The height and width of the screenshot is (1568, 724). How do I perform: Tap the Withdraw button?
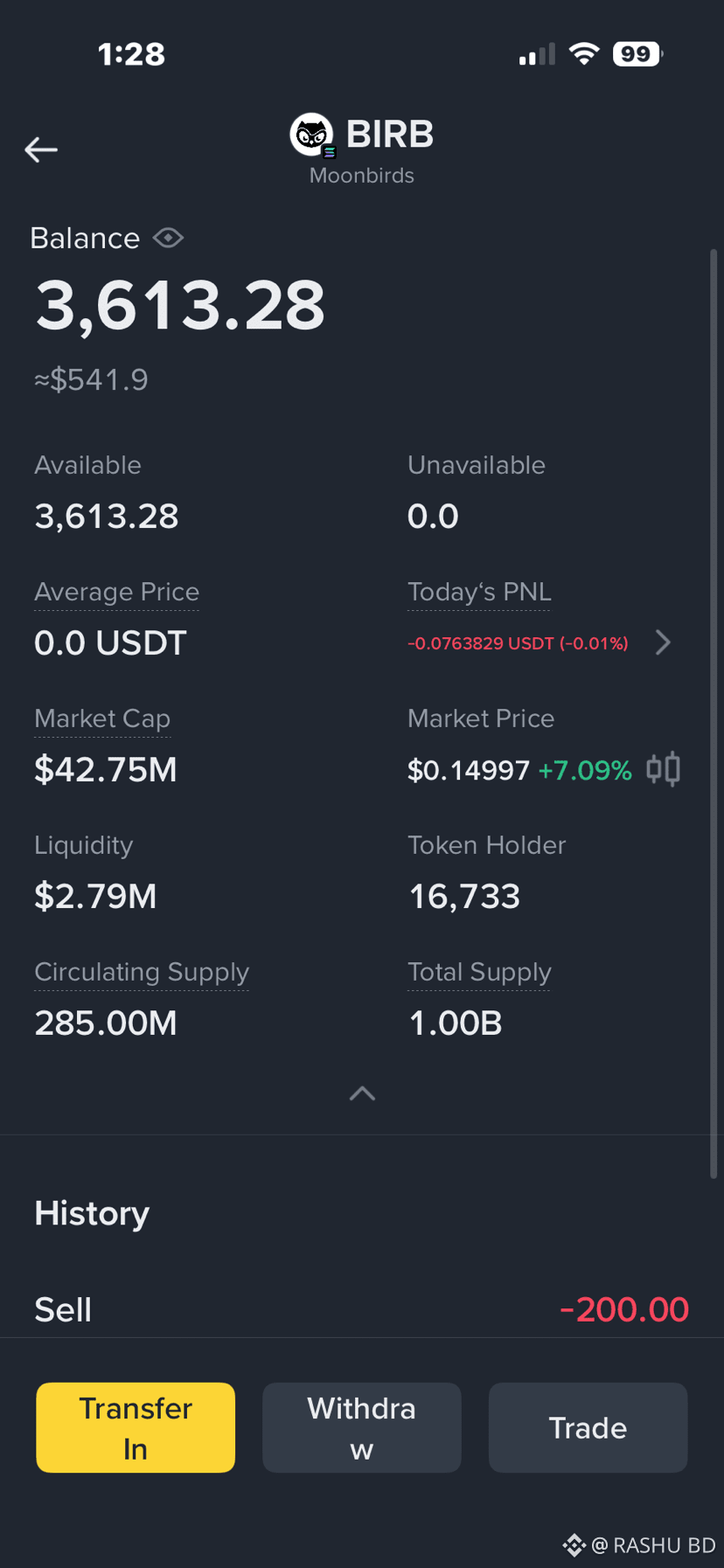(x=362, y=1427)
